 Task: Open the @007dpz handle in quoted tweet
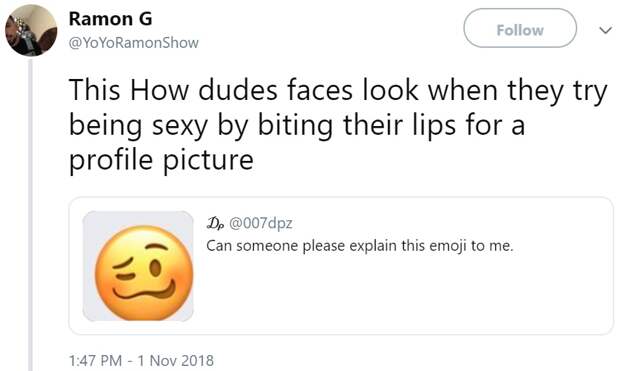point(261,223)
